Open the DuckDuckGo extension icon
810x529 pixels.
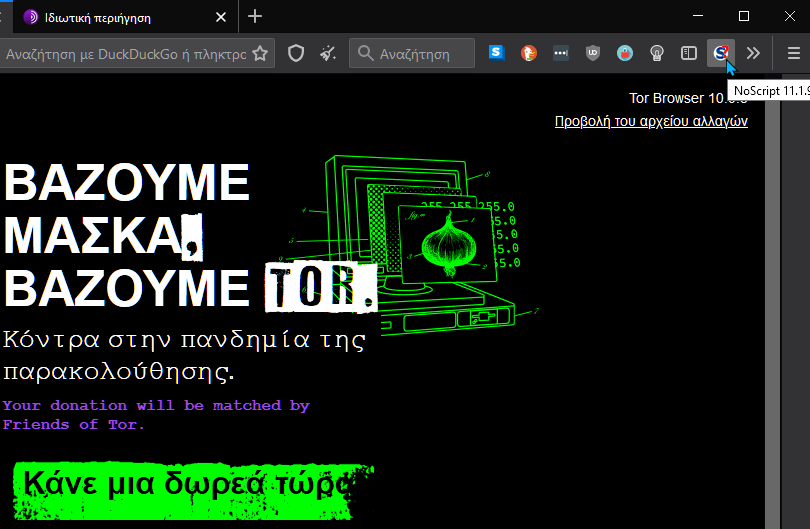click(528, 53)
